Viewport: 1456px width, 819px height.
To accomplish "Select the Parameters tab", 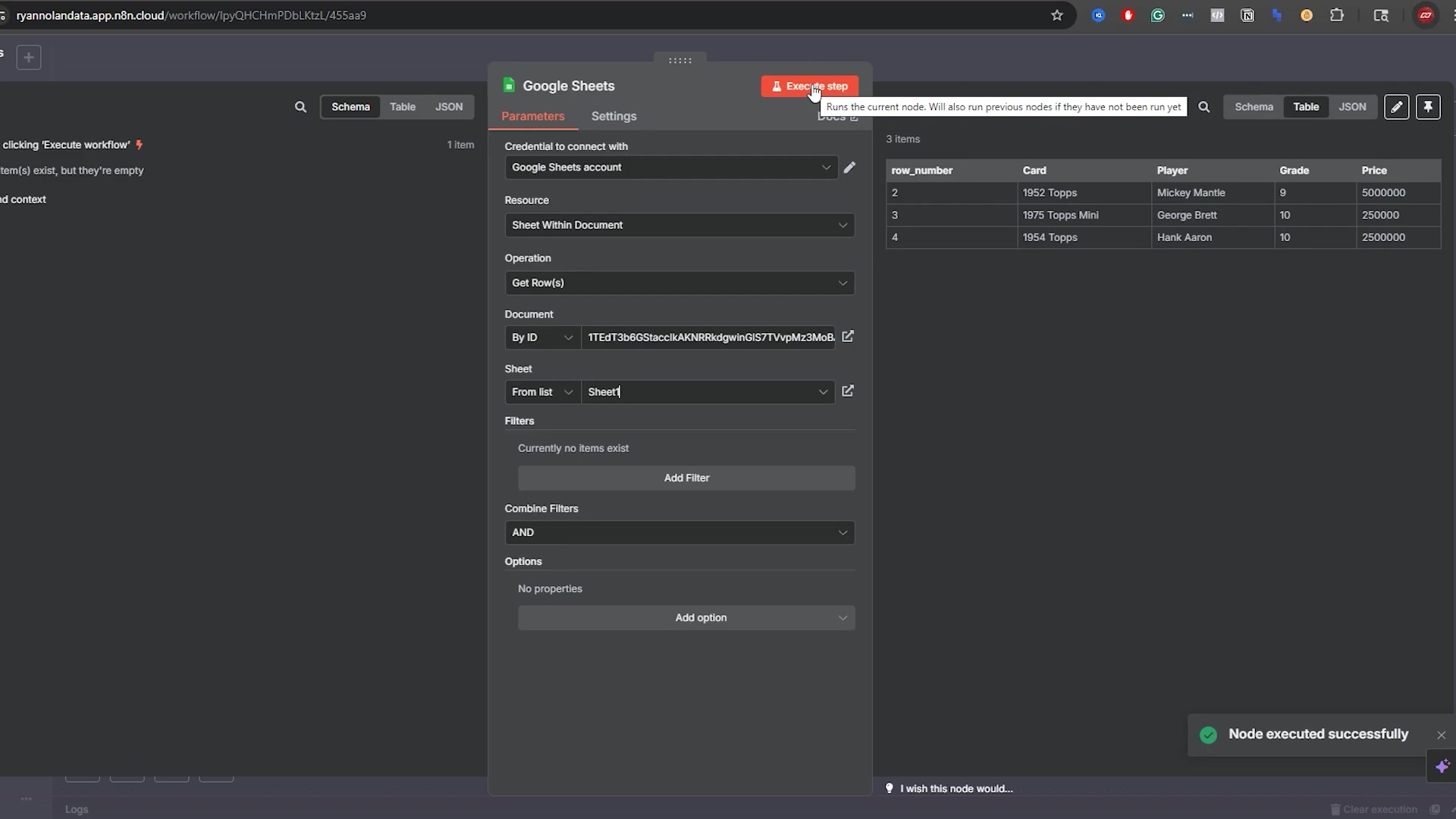I will click(x=532, y=116).
